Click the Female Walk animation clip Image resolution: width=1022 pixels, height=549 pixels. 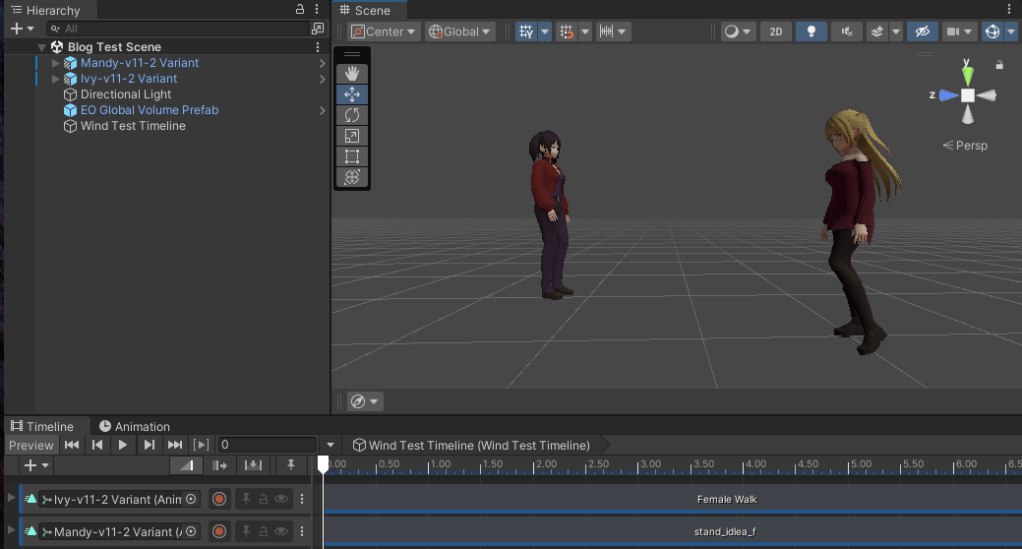[726, 499]
